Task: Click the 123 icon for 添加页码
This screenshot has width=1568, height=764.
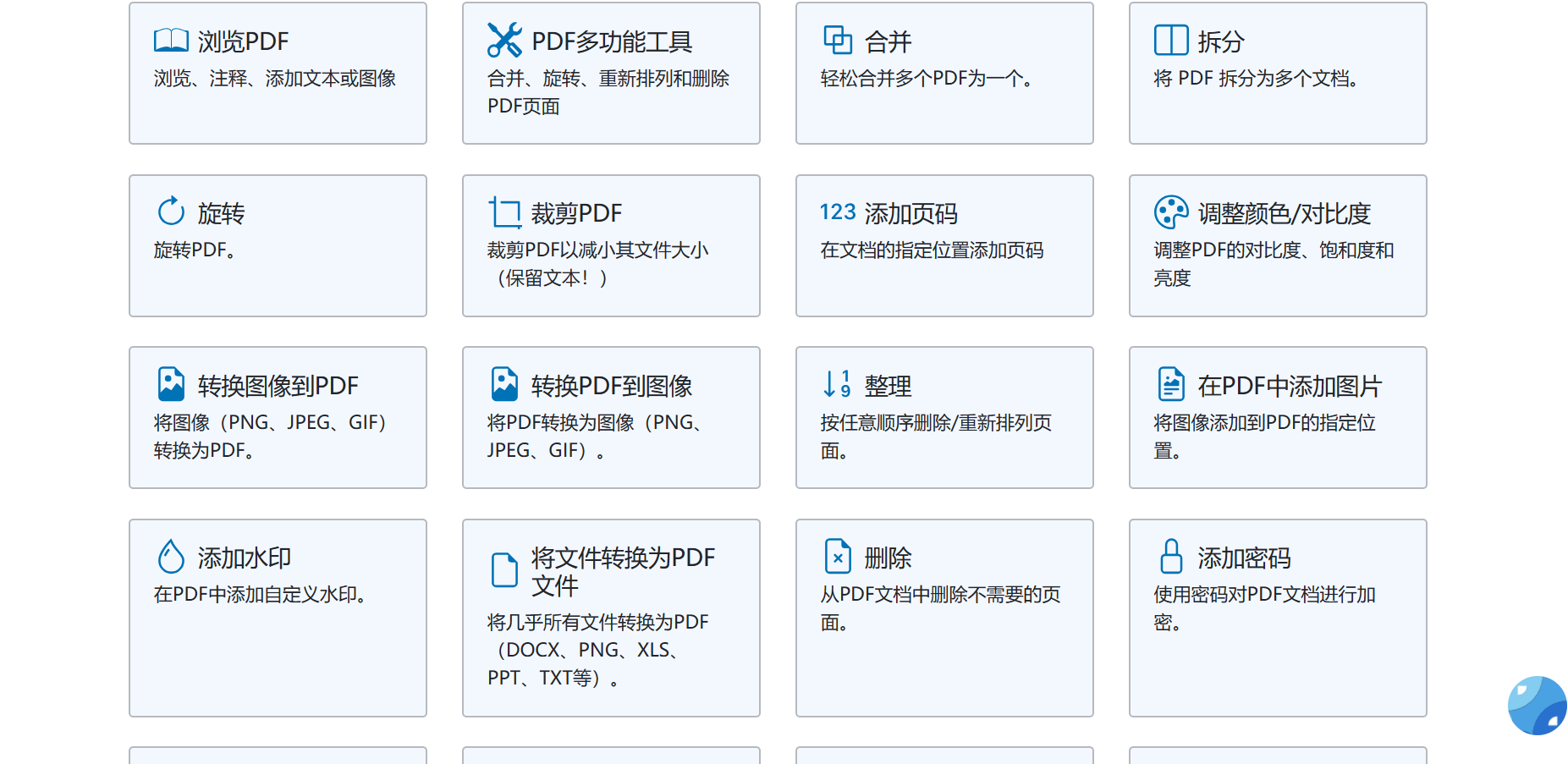Action: click(838, 212)
